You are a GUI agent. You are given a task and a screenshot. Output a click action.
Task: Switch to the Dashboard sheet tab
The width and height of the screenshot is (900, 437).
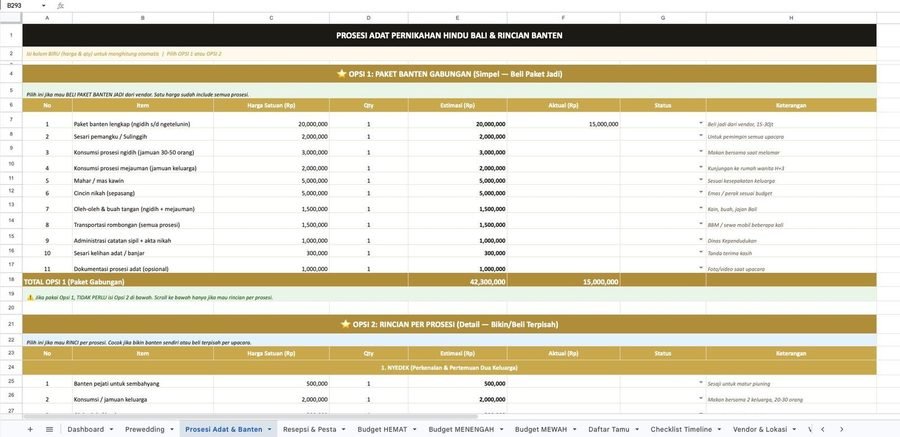tap(86, 430)
